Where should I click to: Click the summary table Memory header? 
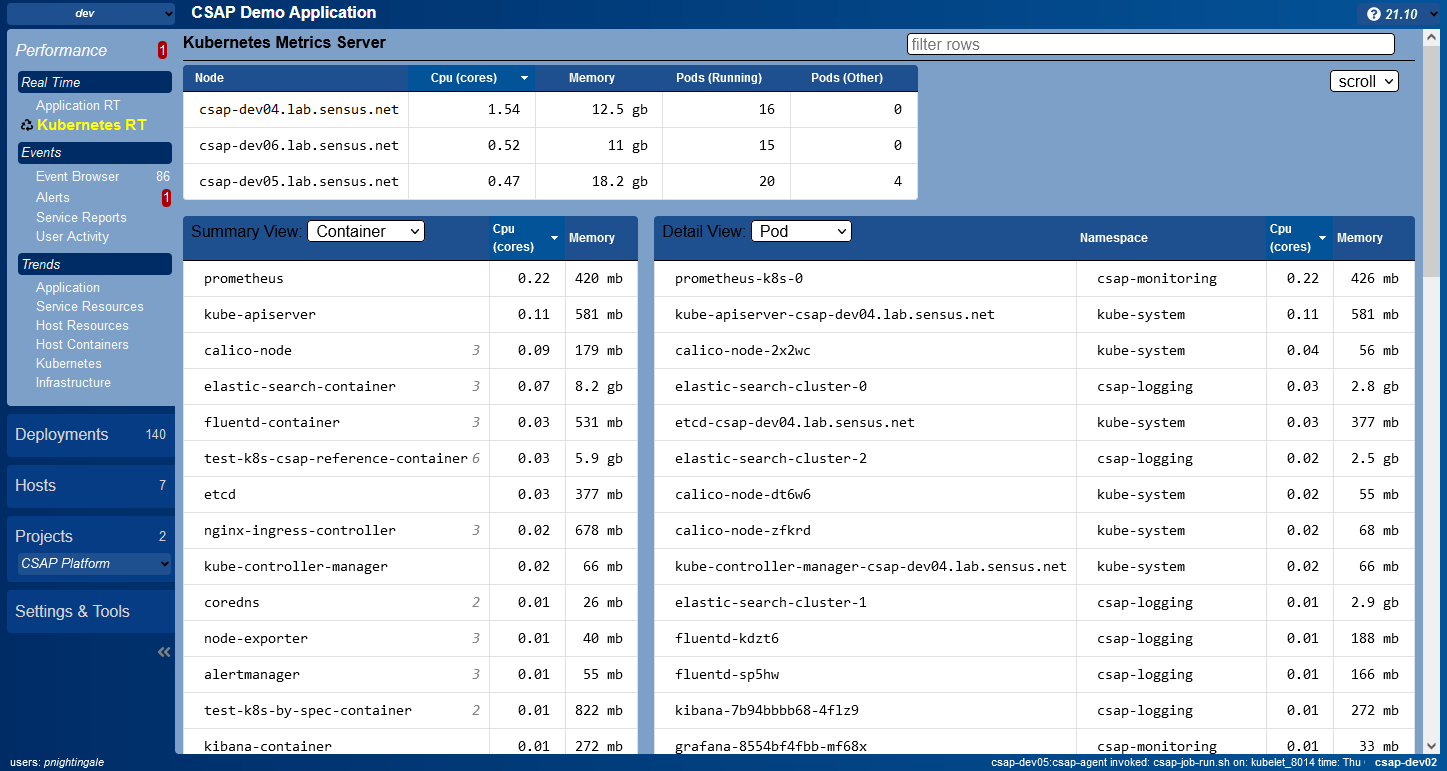tap(601, 238)
